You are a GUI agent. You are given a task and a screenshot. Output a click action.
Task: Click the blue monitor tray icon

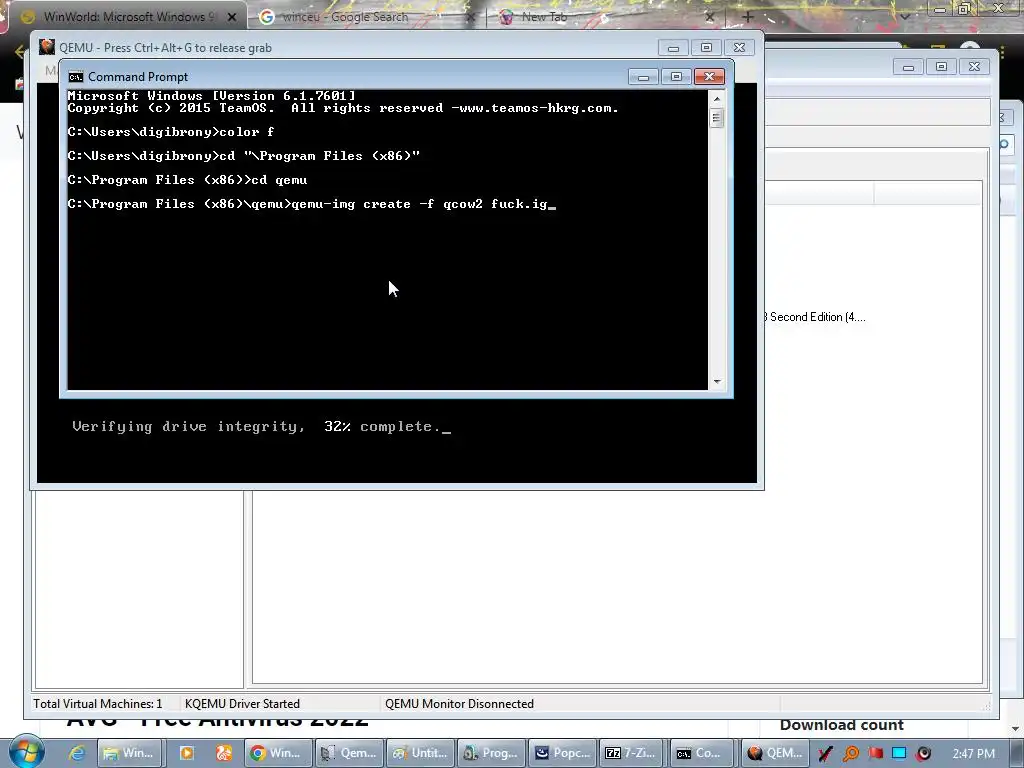(899, 754)
